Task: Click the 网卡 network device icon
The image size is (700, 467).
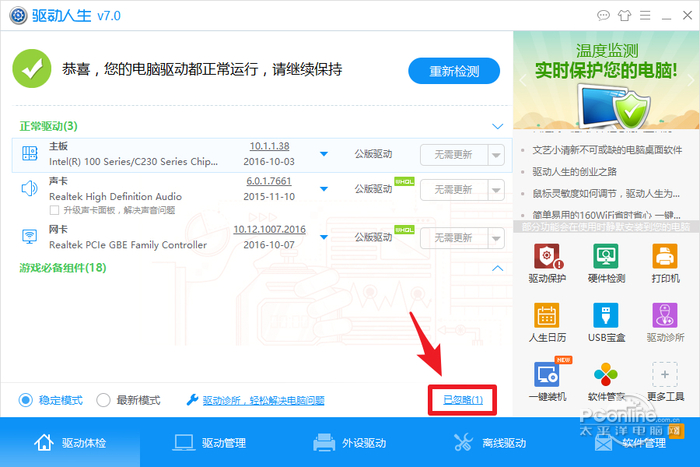Action: pos(29,236)
